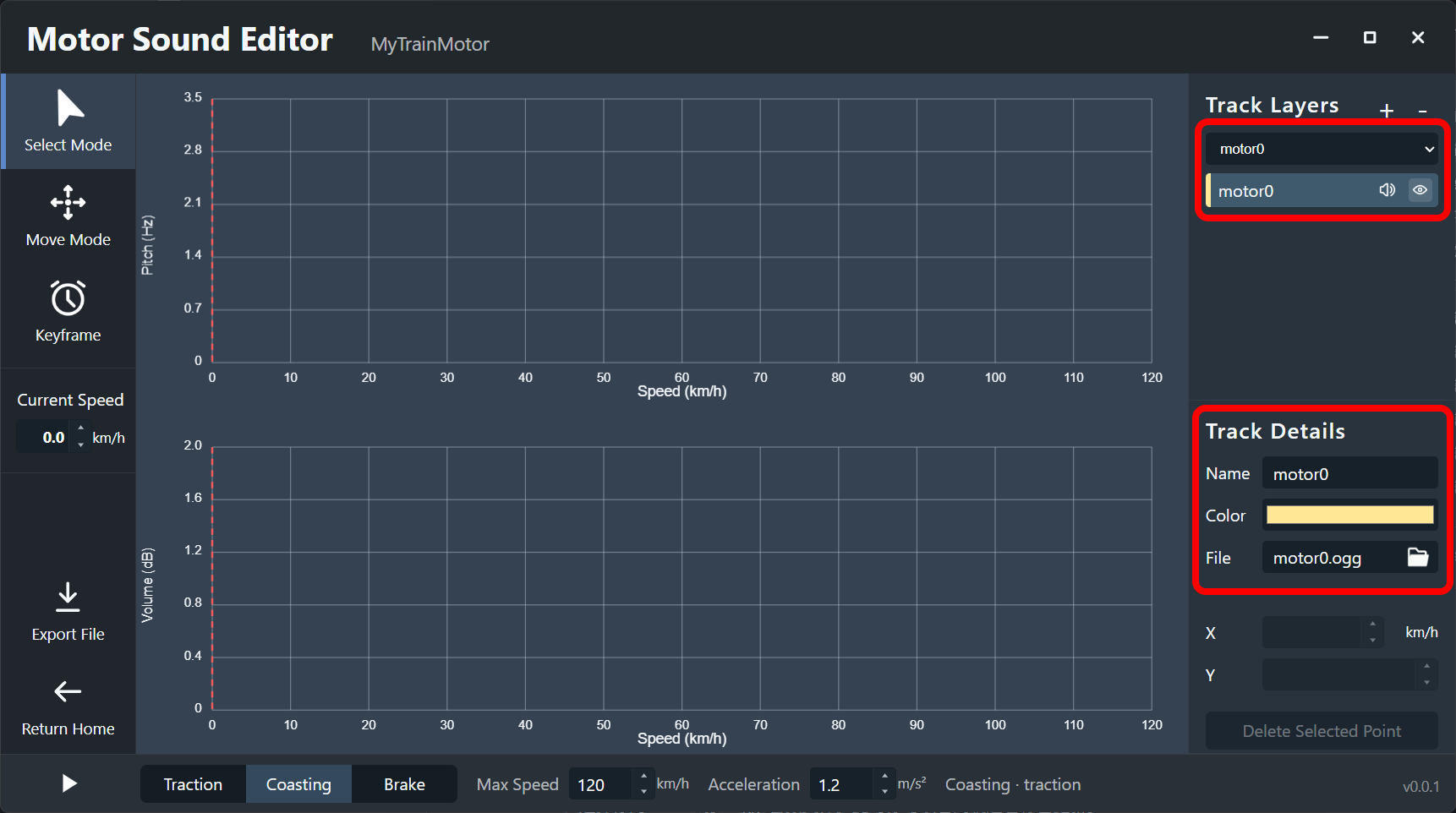The height and width of the screenshot is (813, 1456).
Task: Switch to the Brake tab
Action: point(404,784)
